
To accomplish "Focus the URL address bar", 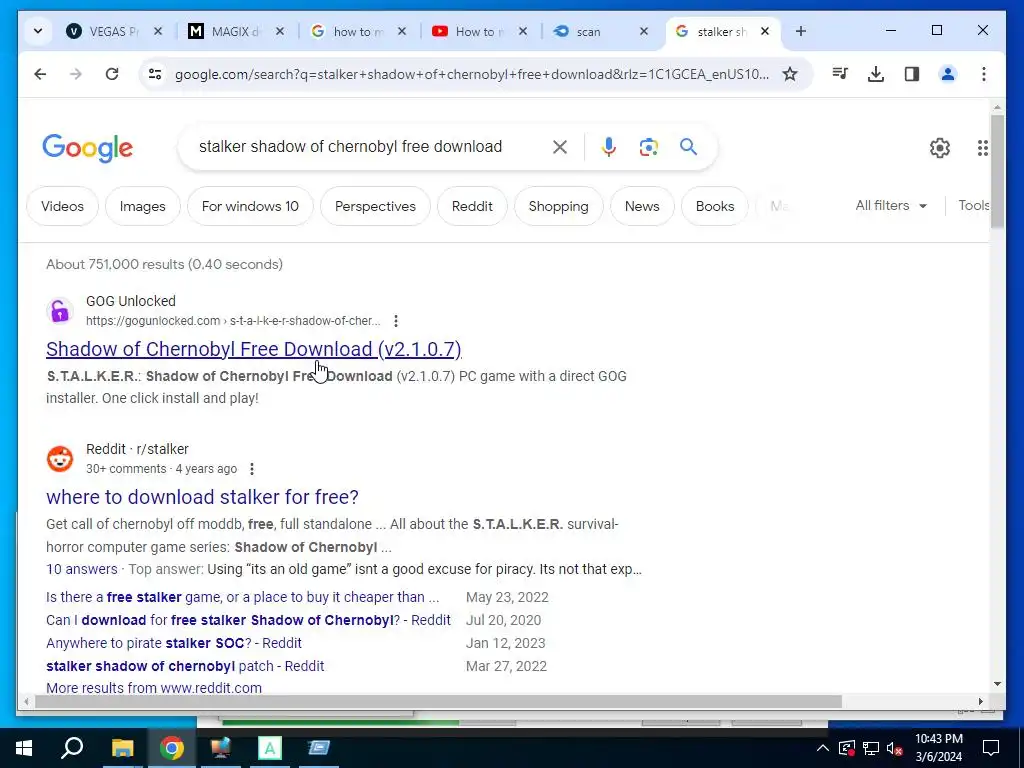I will point(470,74).
